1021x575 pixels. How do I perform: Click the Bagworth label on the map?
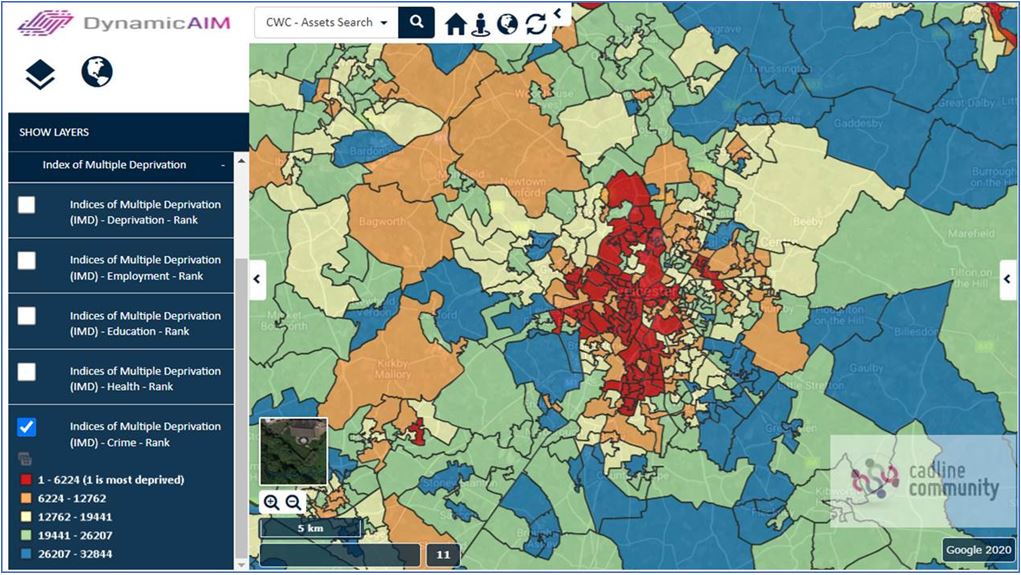click(382, 221)
